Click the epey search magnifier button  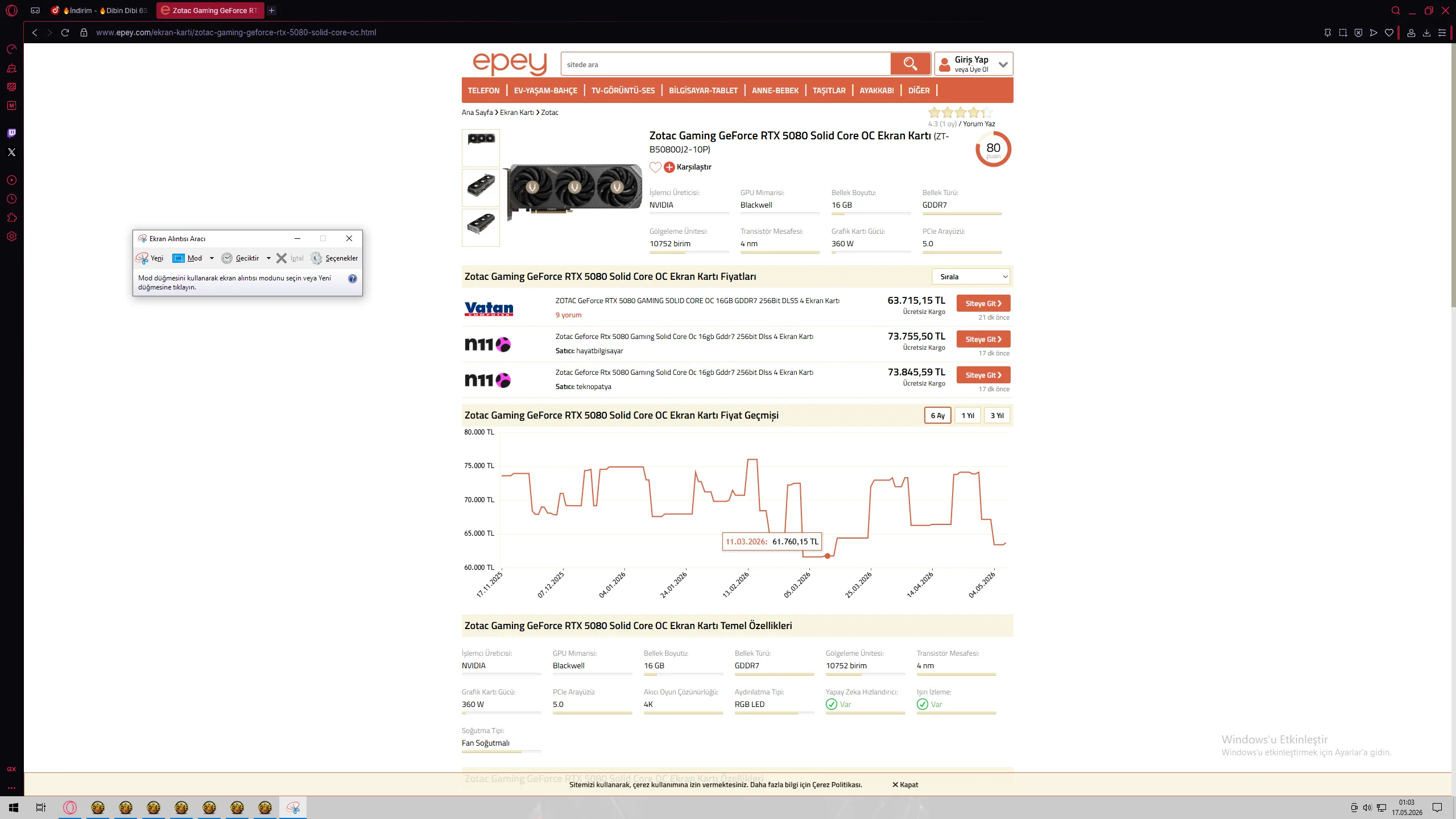(910, 64)
